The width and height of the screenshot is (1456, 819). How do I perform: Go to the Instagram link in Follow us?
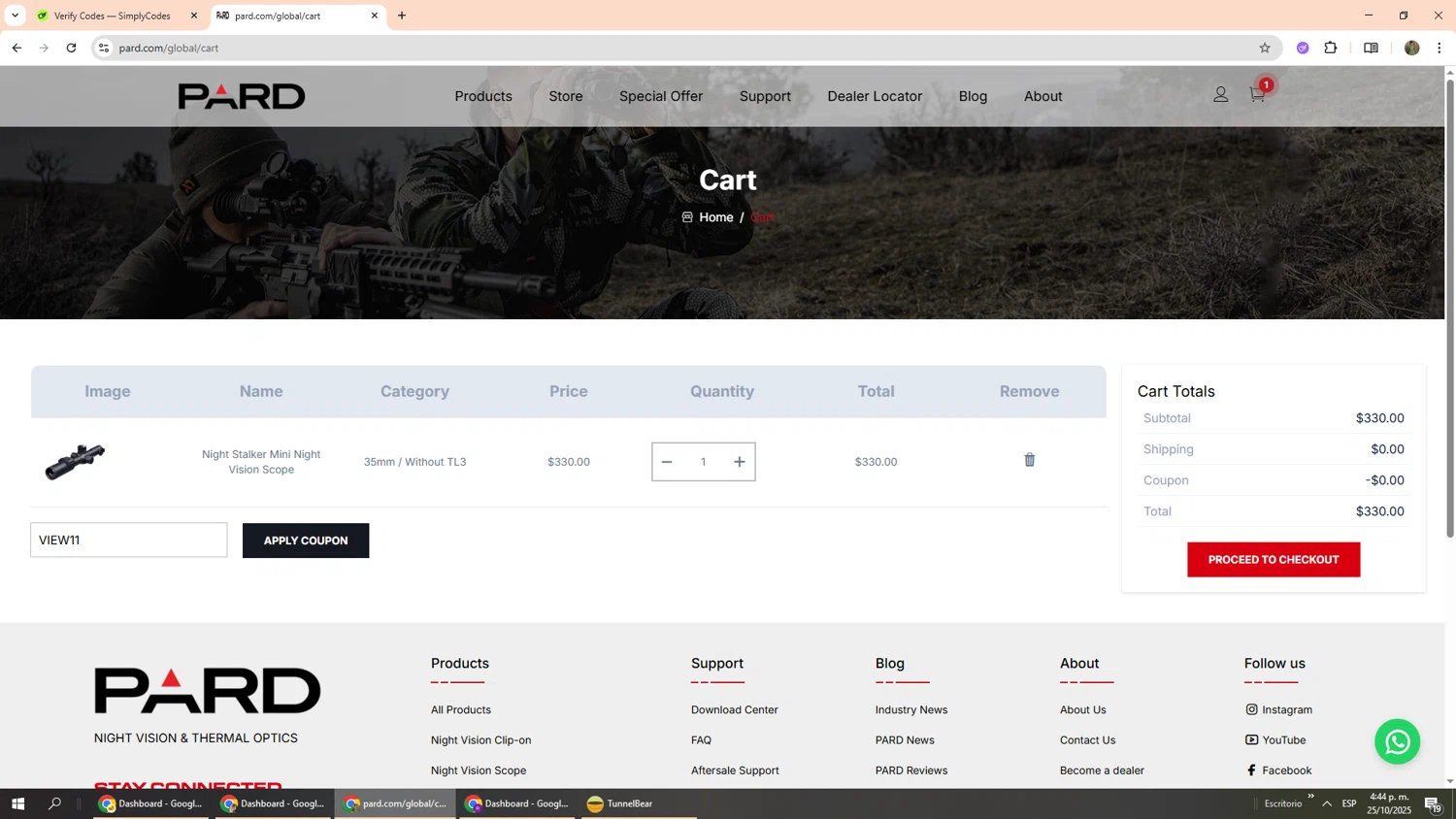(x=1278, y=709)
